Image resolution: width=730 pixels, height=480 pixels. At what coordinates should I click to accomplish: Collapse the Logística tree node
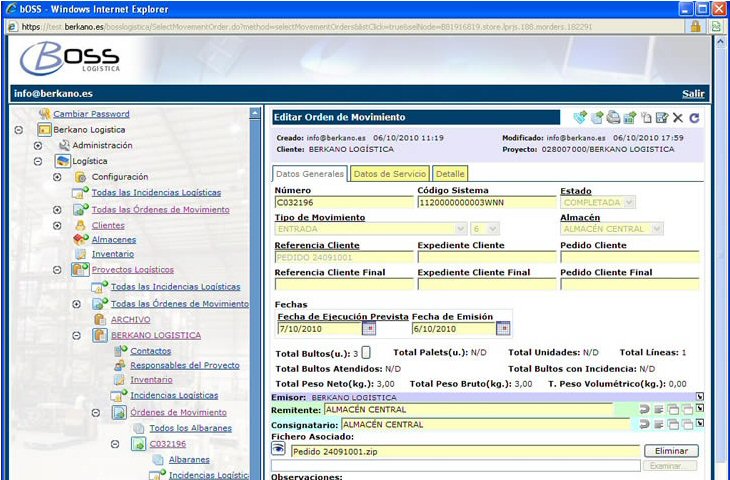tap(39, 161)
